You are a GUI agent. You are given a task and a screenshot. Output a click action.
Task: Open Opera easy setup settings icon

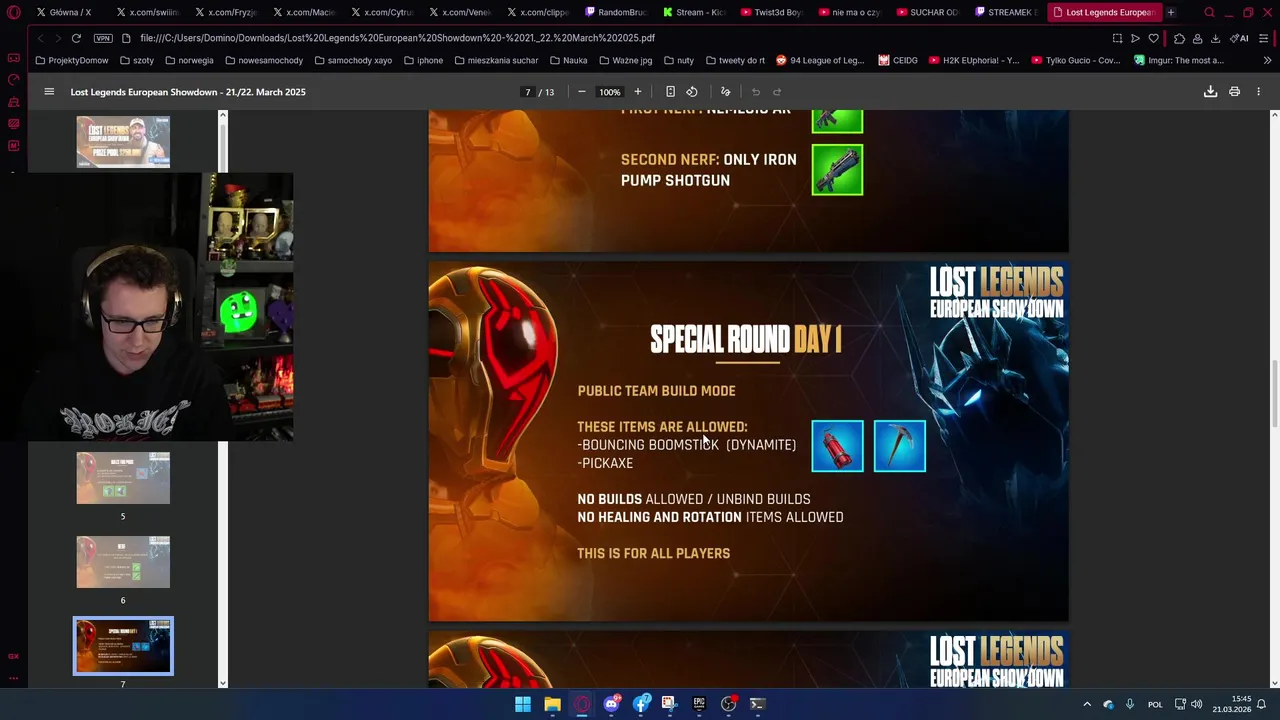click(1264, 38)
